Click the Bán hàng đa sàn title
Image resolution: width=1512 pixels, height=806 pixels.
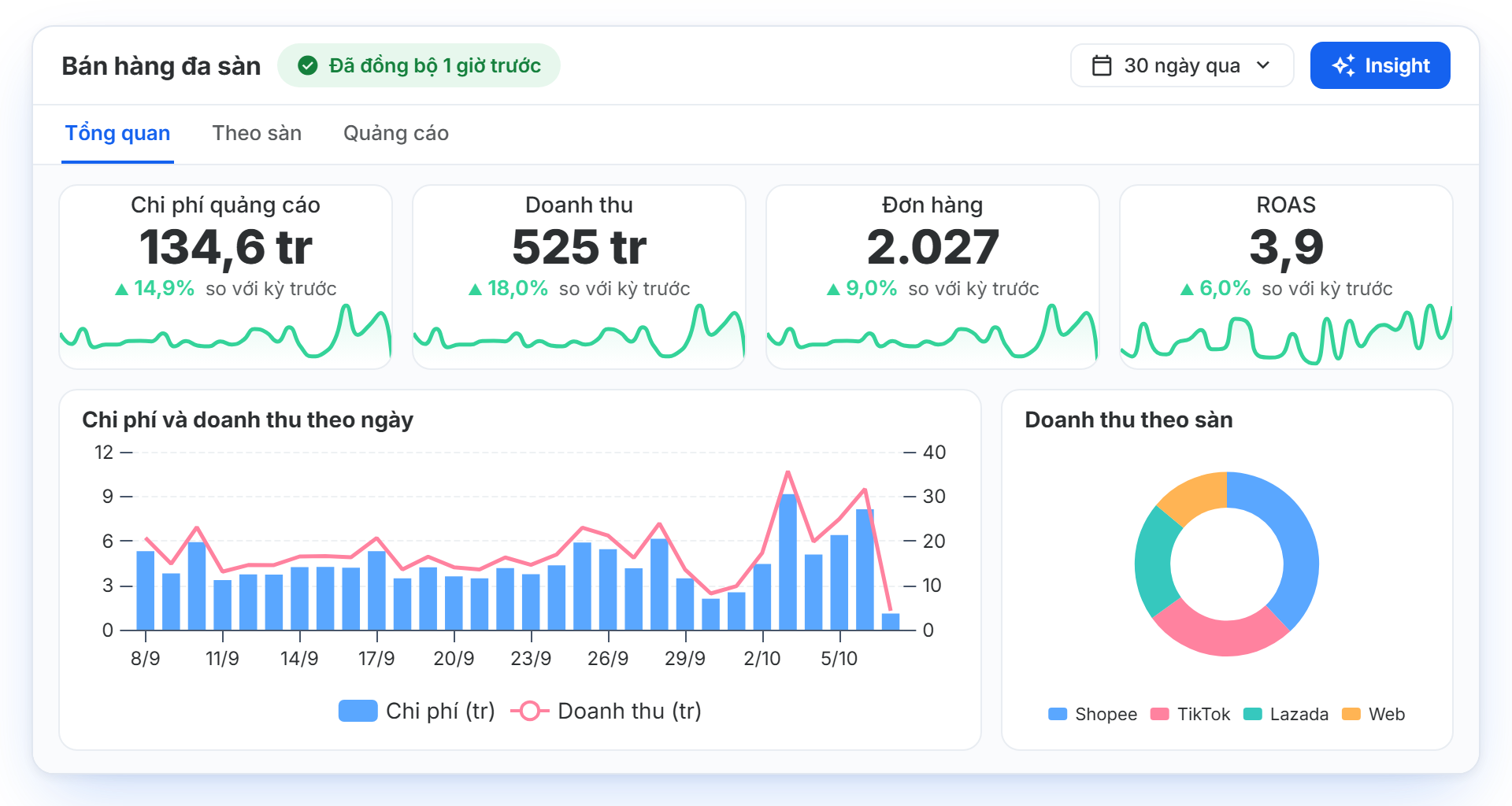(161, 66)
